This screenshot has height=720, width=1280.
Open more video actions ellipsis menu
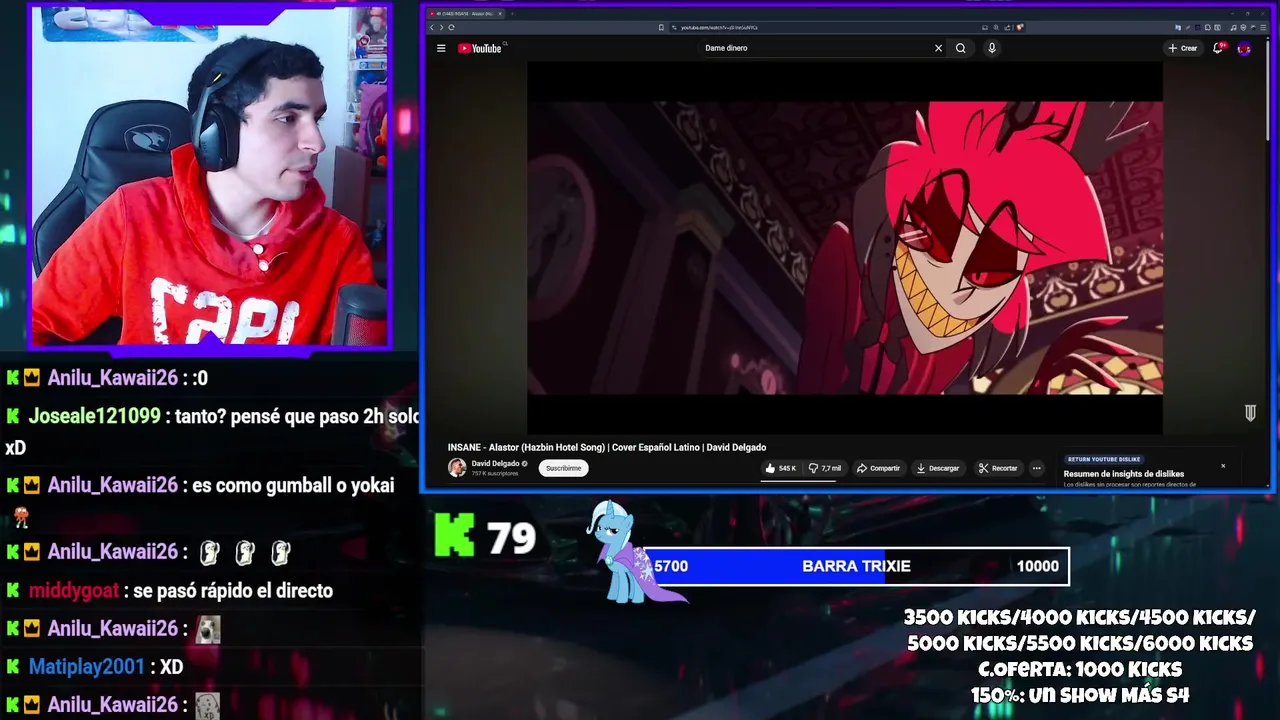[1037, 468]
